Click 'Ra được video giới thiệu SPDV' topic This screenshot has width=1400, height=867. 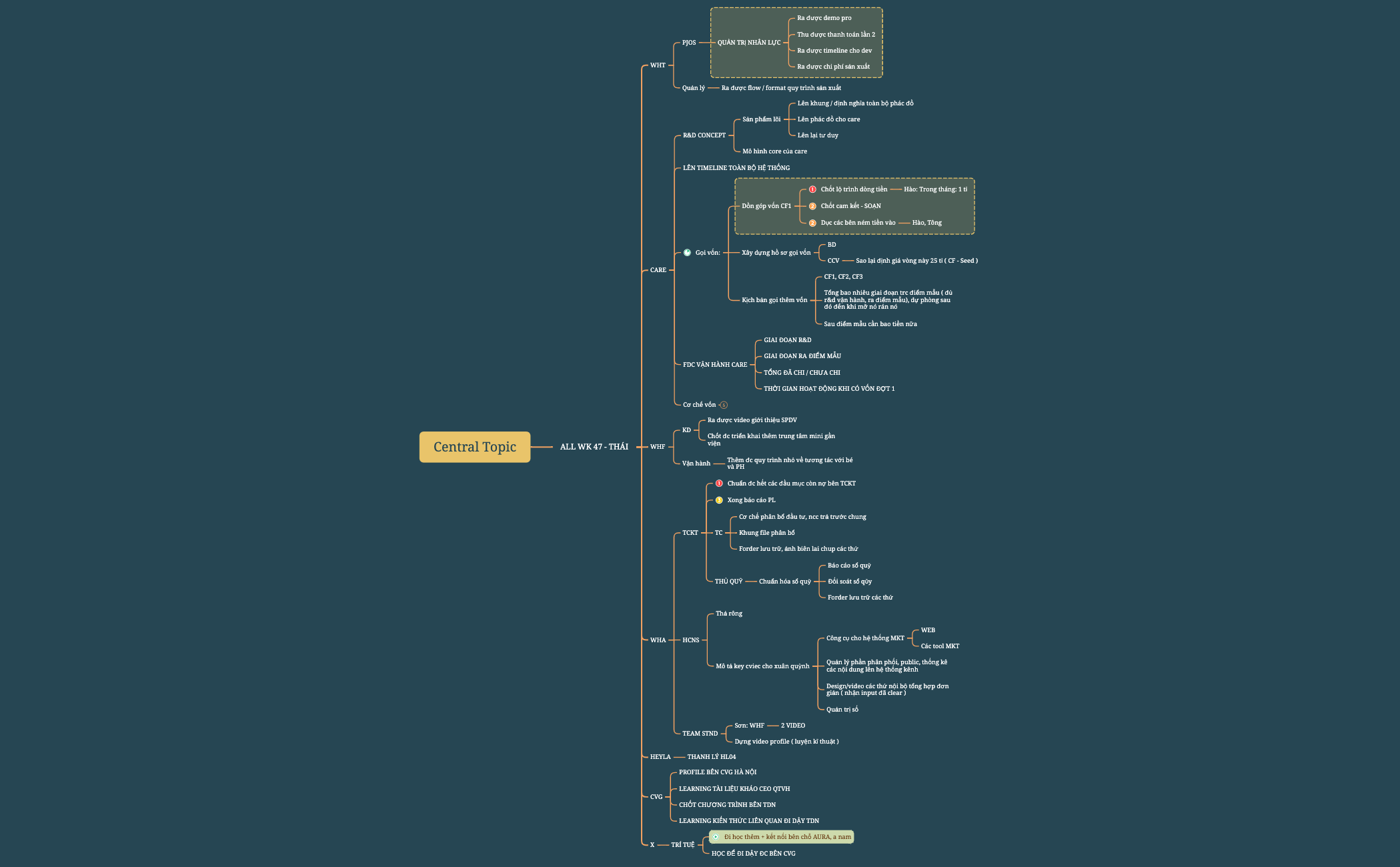[752, 420]
